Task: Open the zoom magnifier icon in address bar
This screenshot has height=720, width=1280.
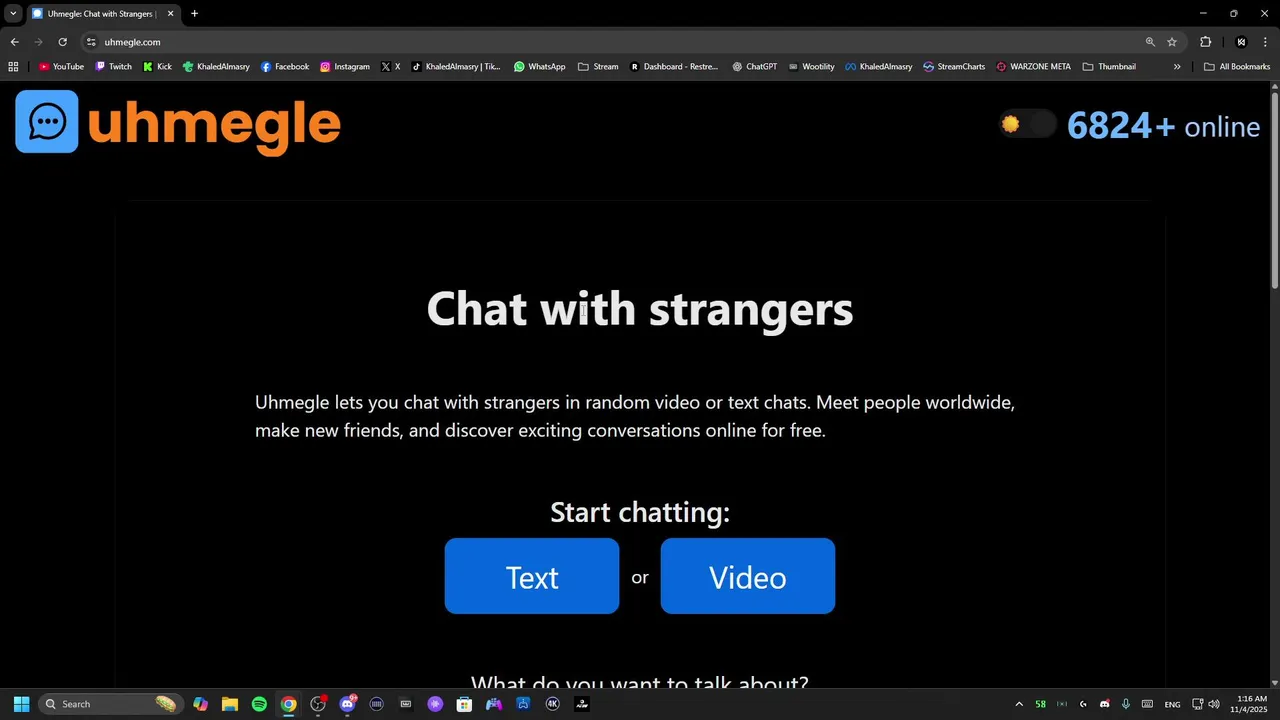Action: point(1150,42)
